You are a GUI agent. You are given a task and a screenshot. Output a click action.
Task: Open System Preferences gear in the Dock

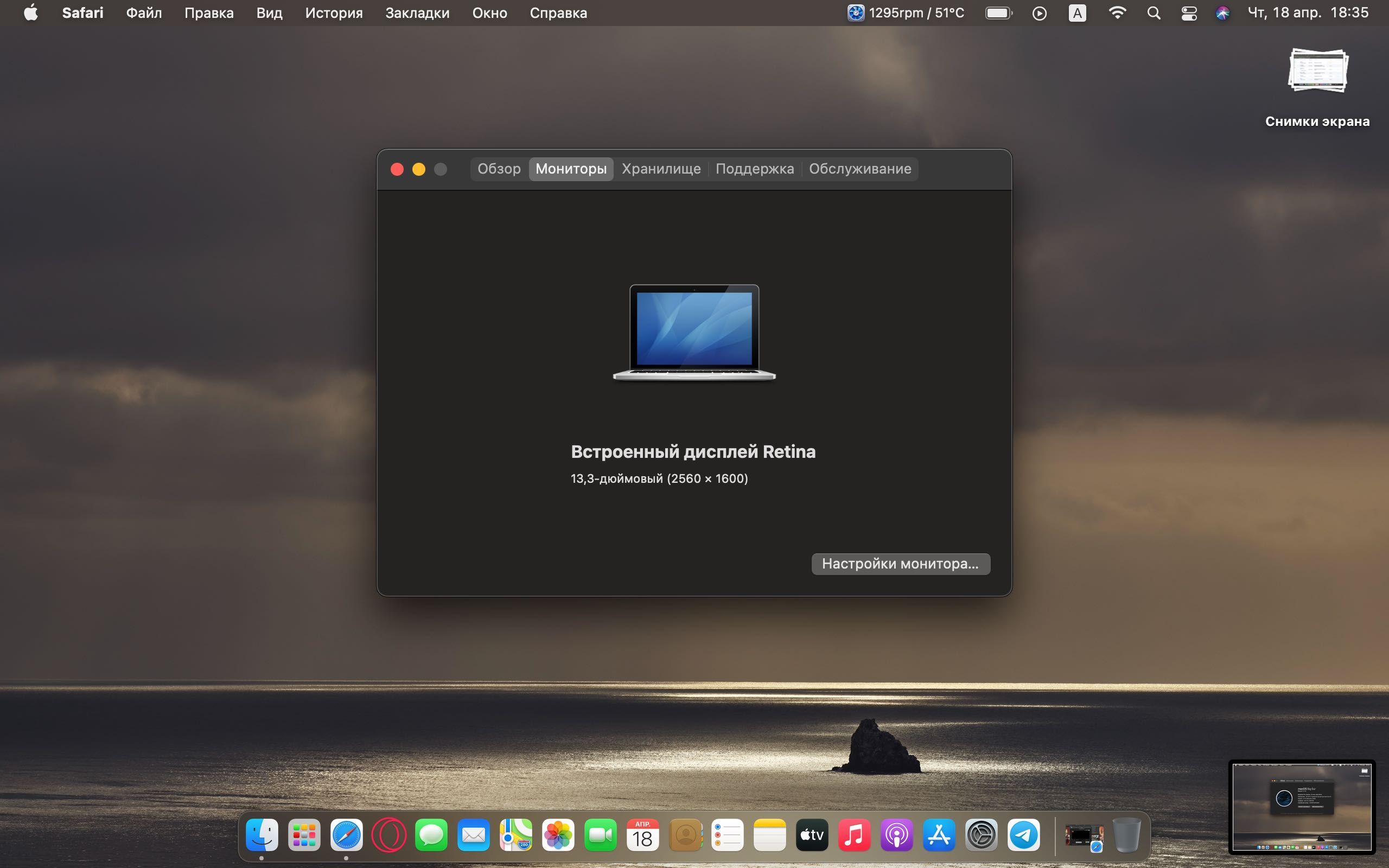tap(982, 835)
